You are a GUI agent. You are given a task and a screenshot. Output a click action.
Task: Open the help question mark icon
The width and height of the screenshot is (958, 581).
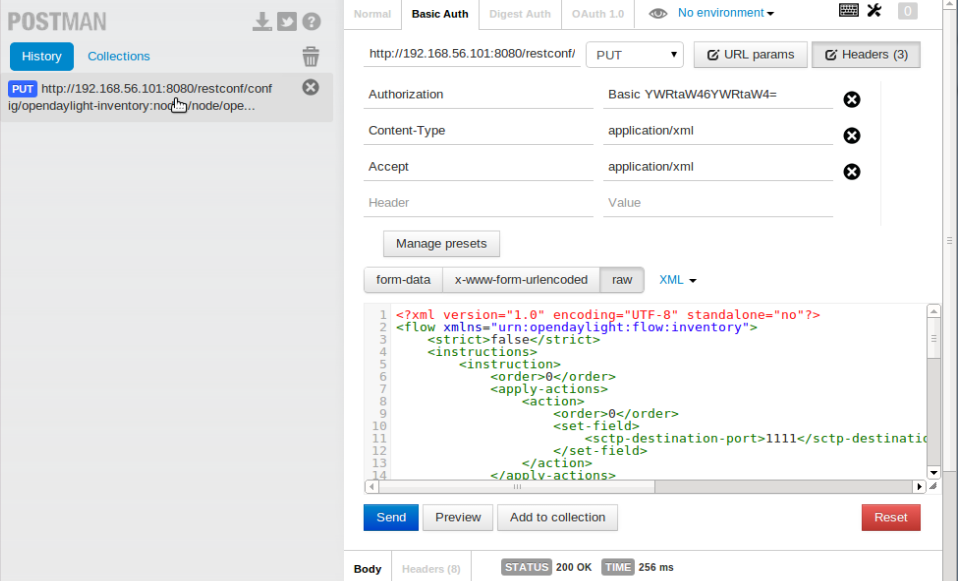pos(312,21)
